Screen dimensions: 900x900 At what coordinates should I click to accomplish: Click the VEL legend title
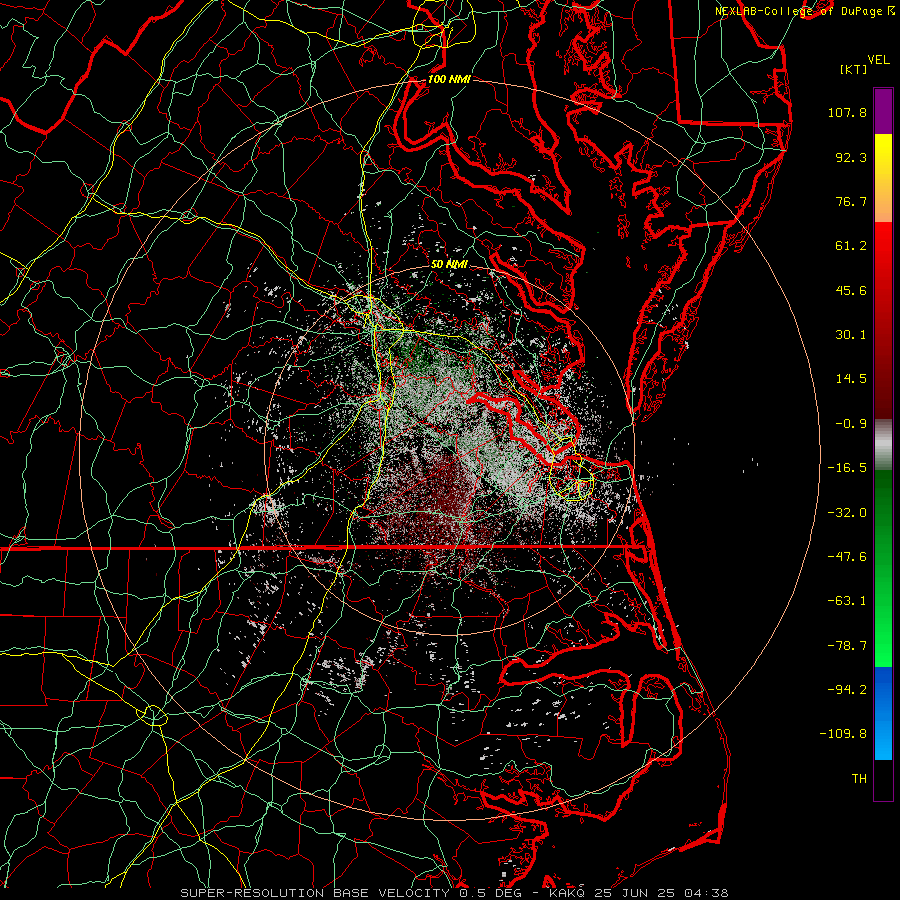click(x=878, y=60)
